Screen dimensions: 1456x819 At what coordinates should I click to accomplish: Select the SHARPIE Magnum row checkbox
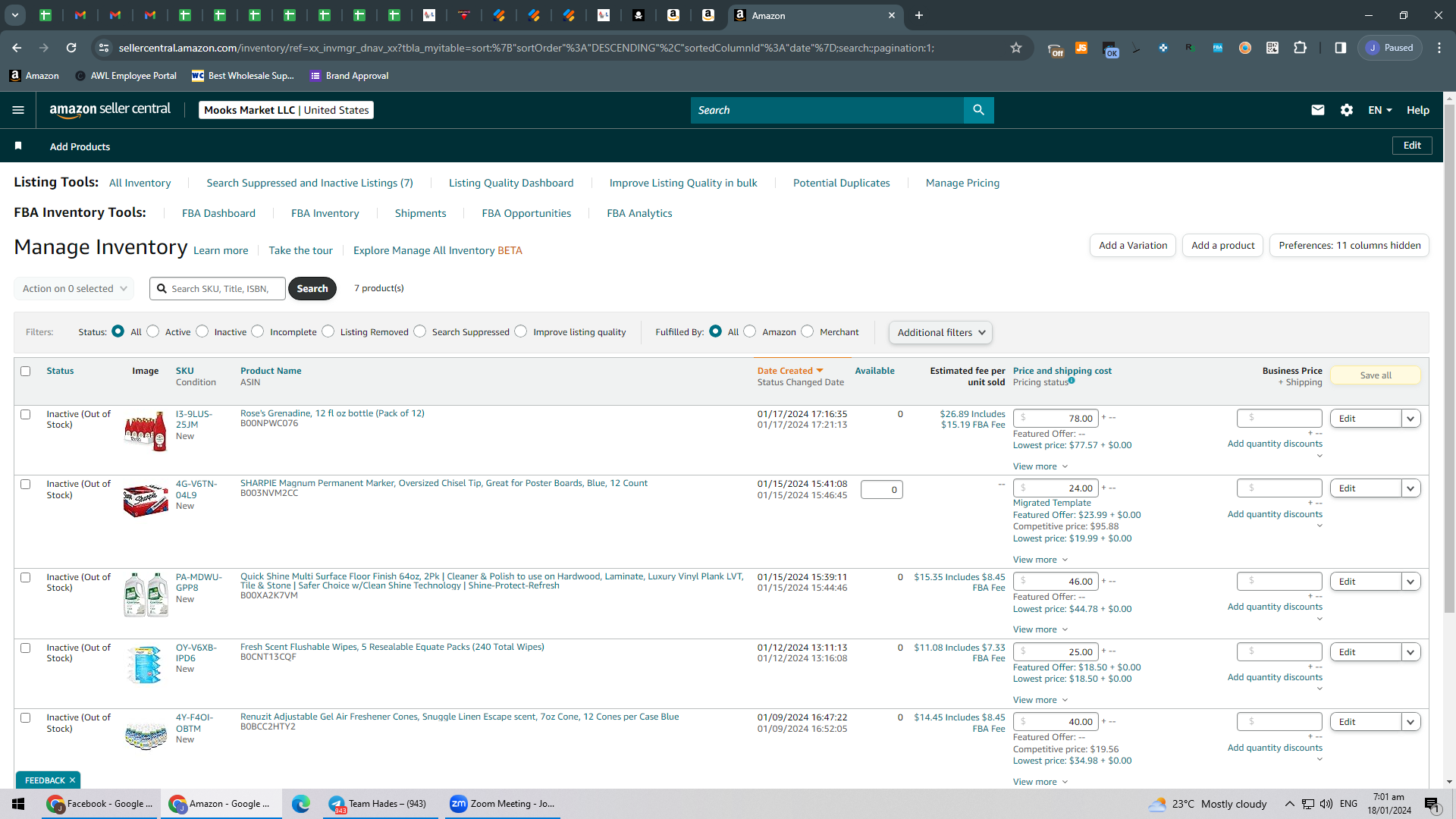pos(26,484)
